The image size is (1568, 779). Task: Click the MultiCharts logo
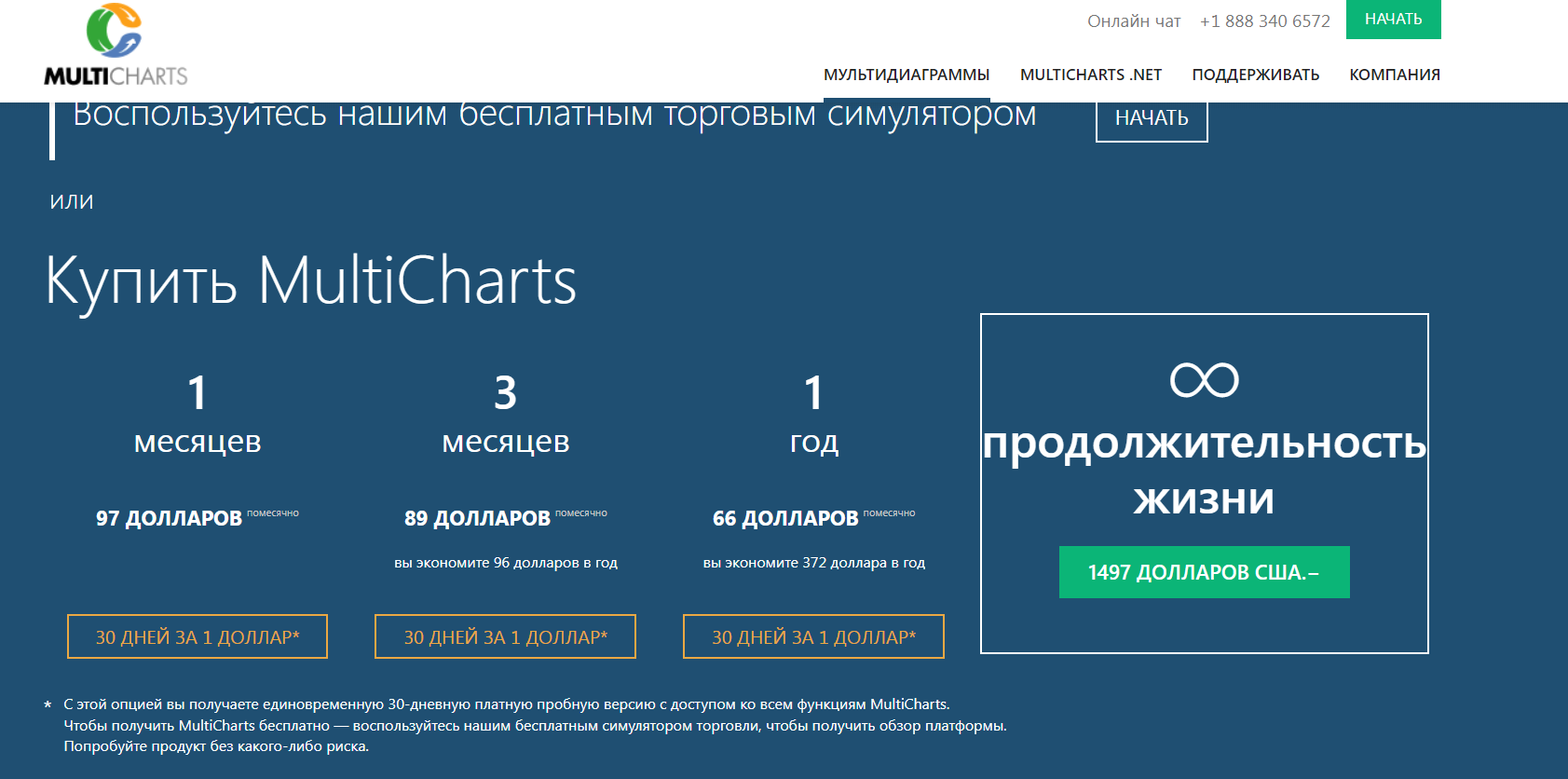click(116, 45)
